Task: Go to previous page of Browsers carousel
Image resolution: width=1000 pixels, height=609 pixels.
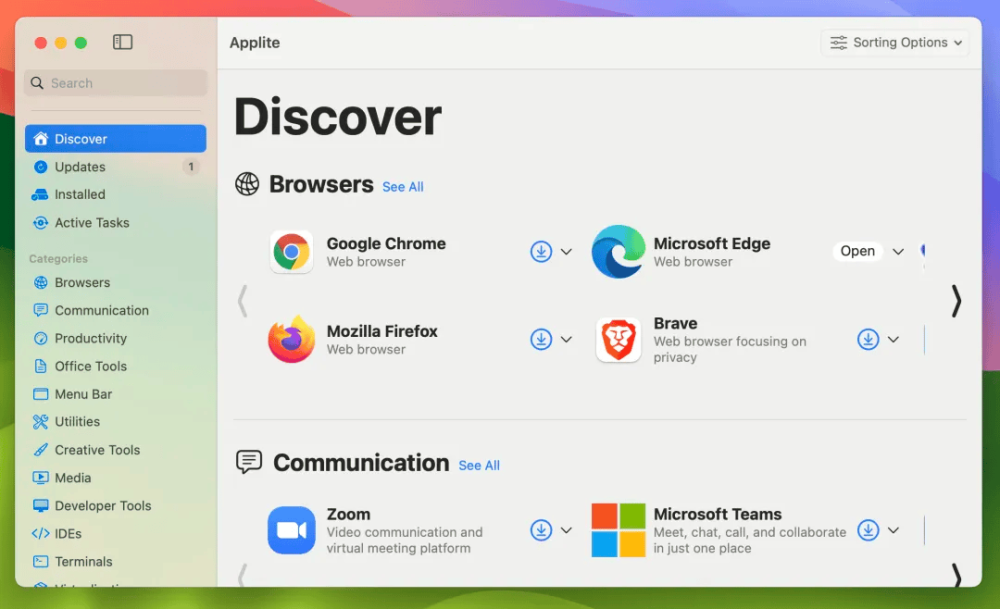Action: [x=242, y=301]
